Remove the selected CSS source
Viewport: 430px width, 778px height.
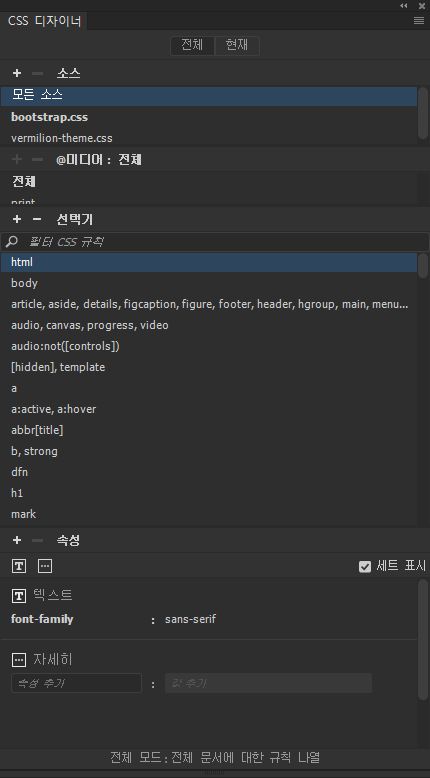tap(37, 73)
